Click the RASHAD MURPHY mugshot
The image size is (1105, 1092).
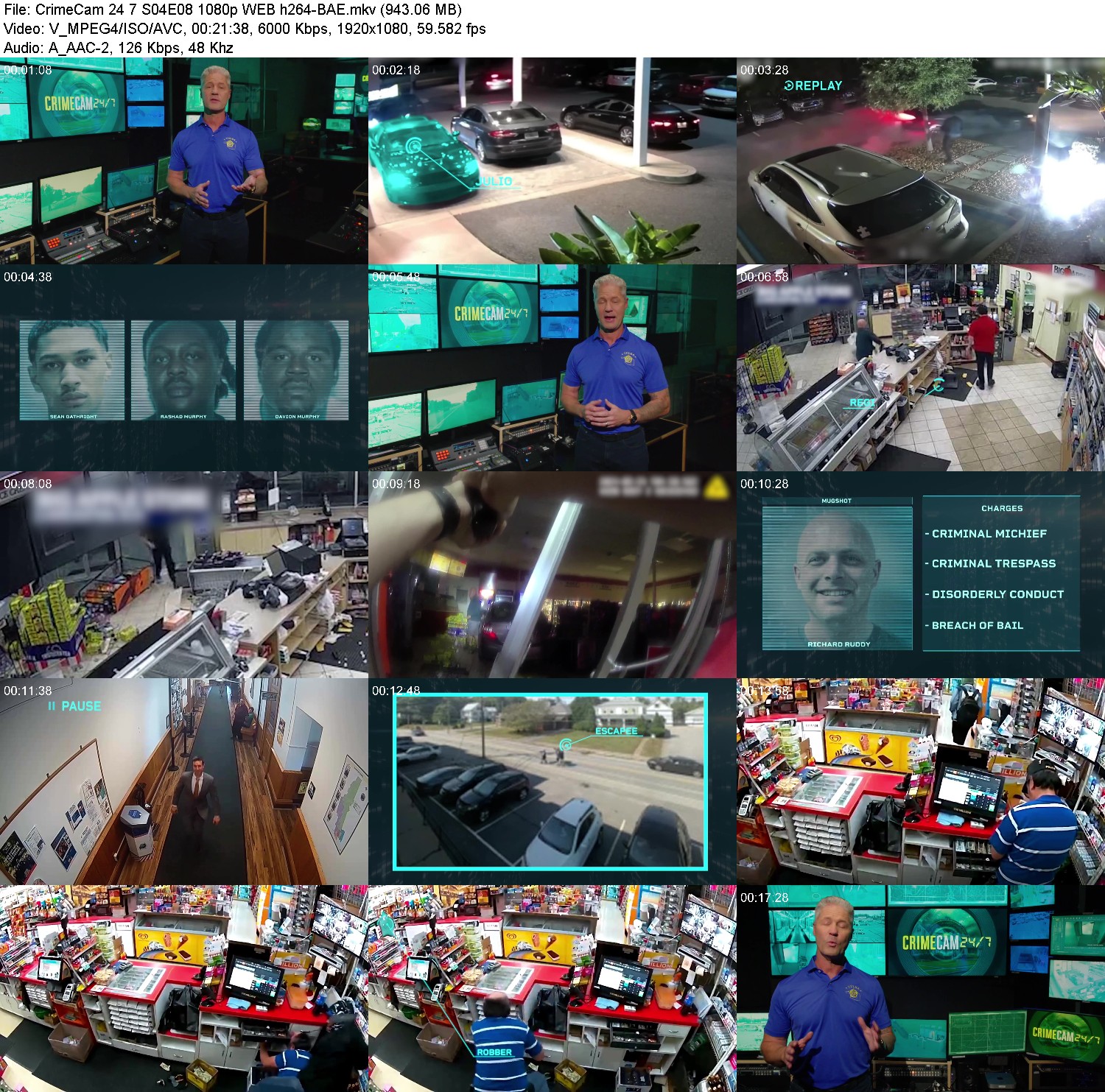(183, 370)
